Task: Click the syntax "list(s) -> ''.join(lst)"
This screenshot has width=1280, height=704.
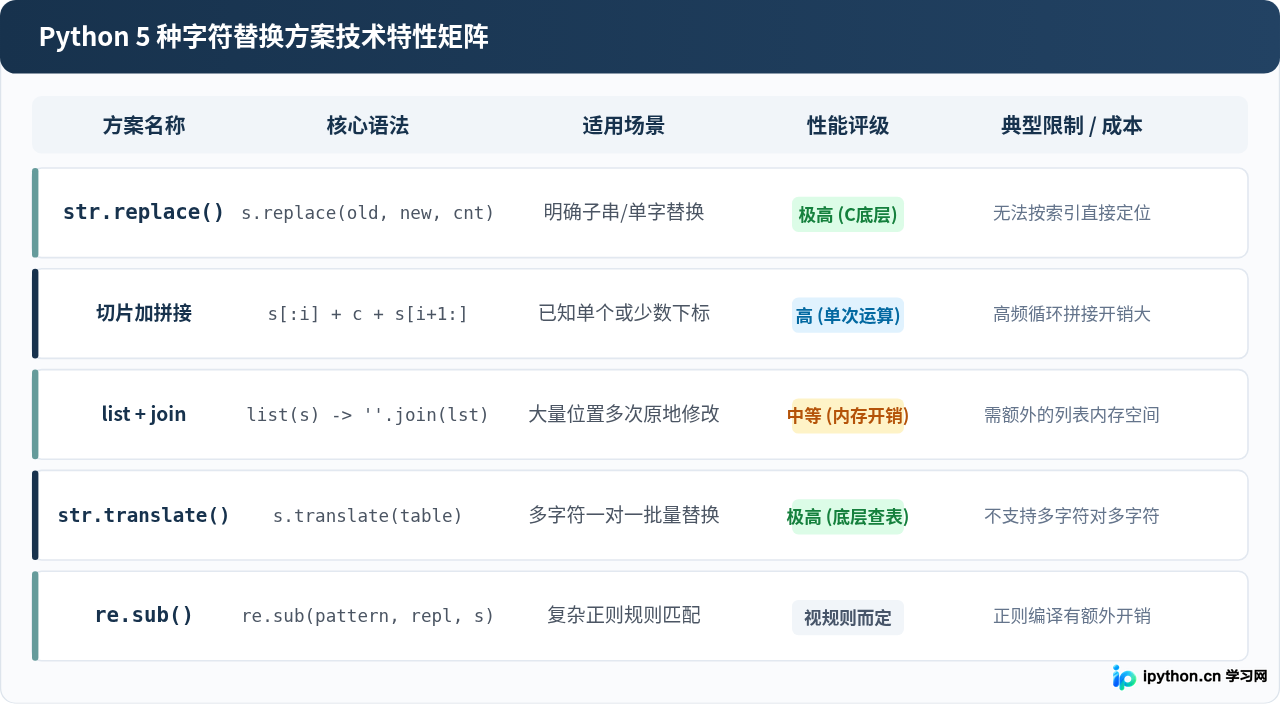Action: tap(368, 415)
